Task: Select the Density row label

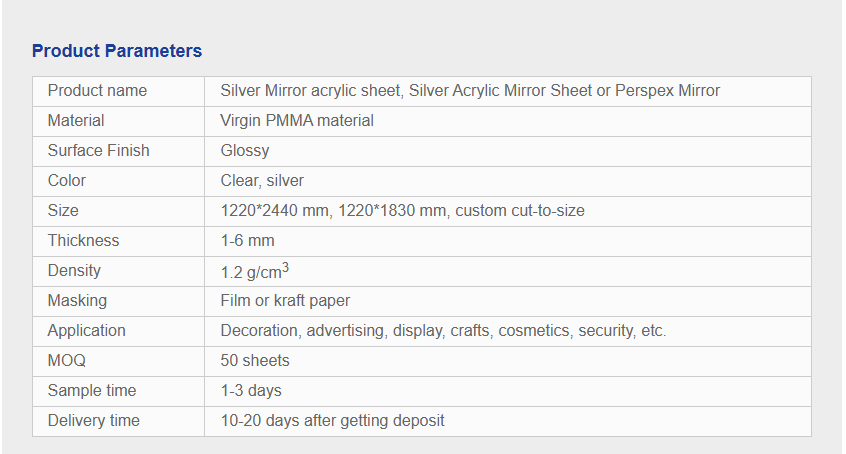Action: coord(74,270)
